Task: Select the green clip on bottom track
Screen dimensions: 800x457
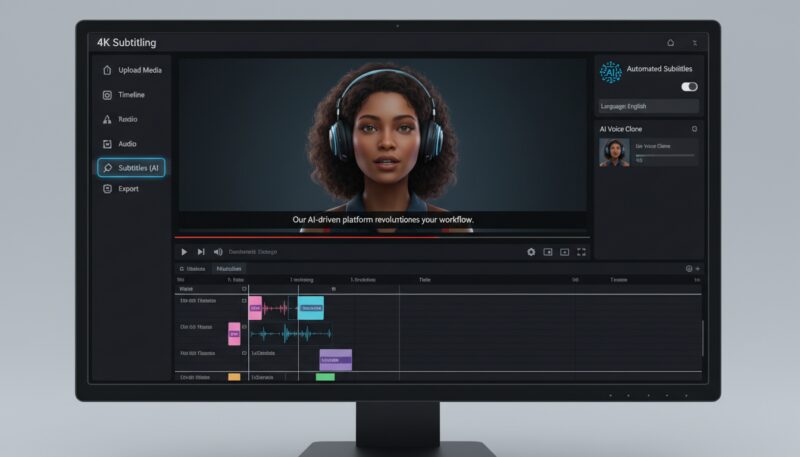Action: (x=325, y=377)
